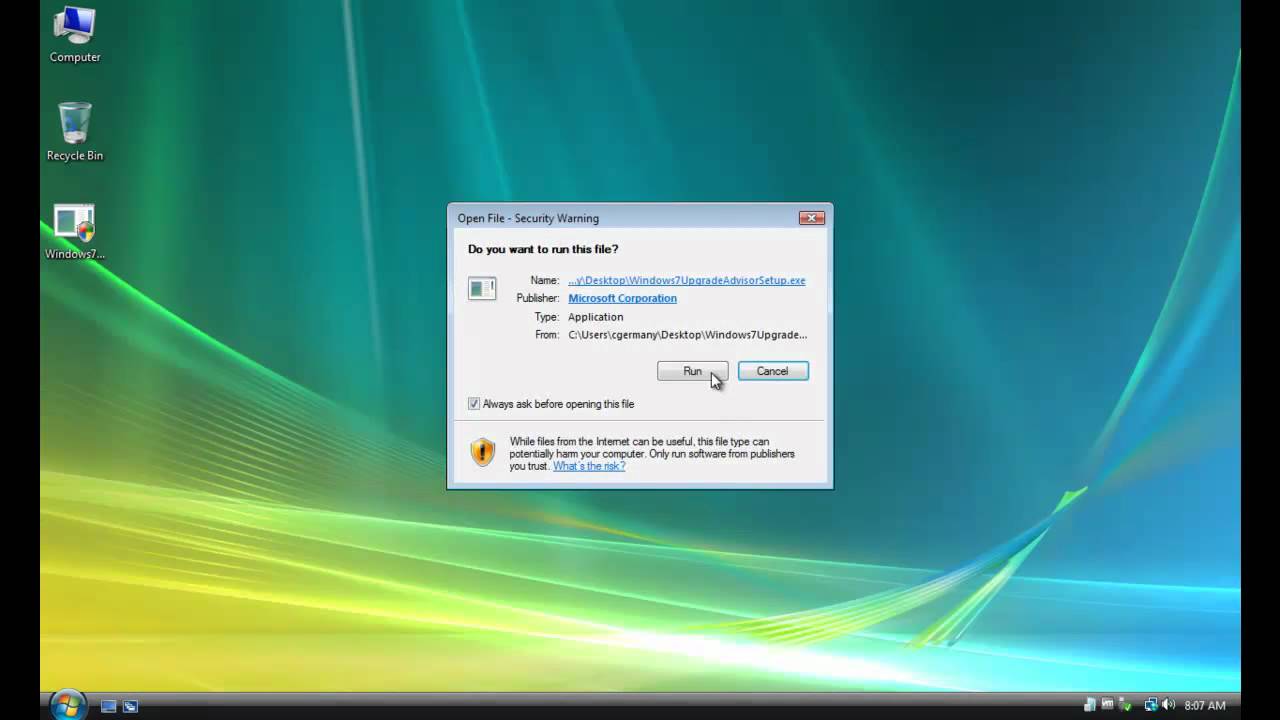Click the Run button
The width and height of the screenshot is (1280, 720).
(x=692, y=371)
